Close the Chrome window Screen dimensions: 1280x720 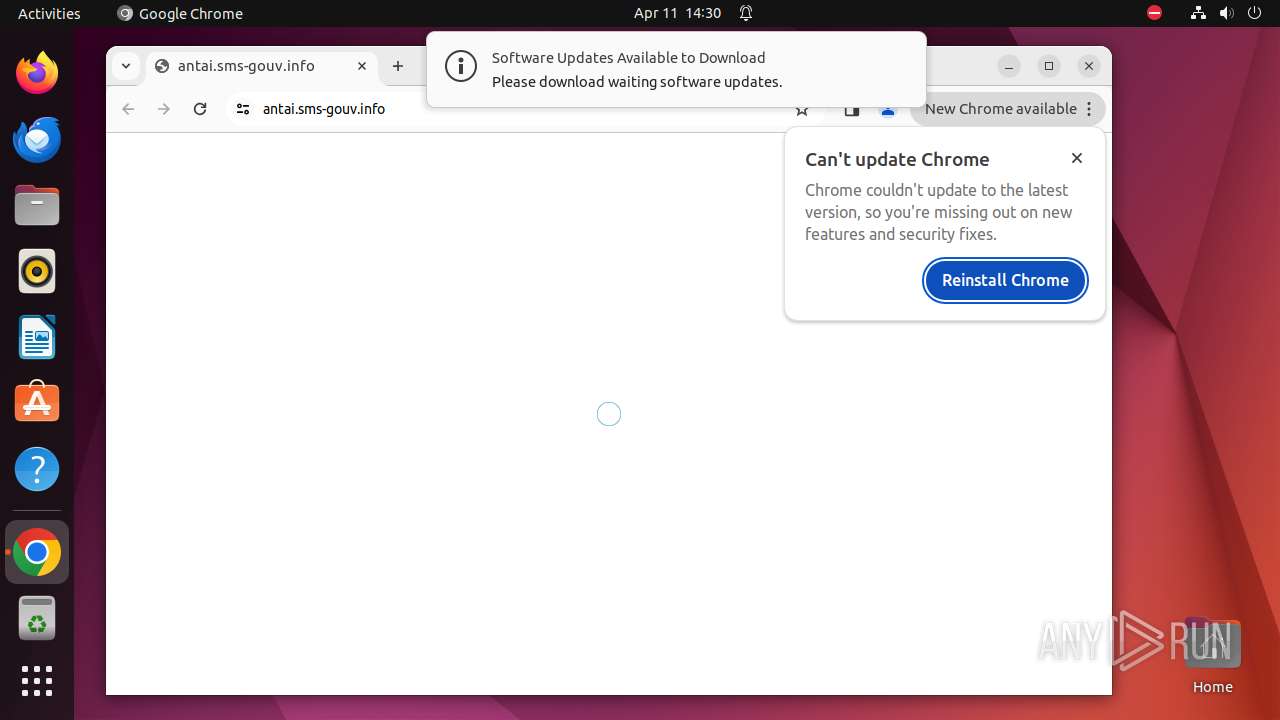[x=1089, y=66]
